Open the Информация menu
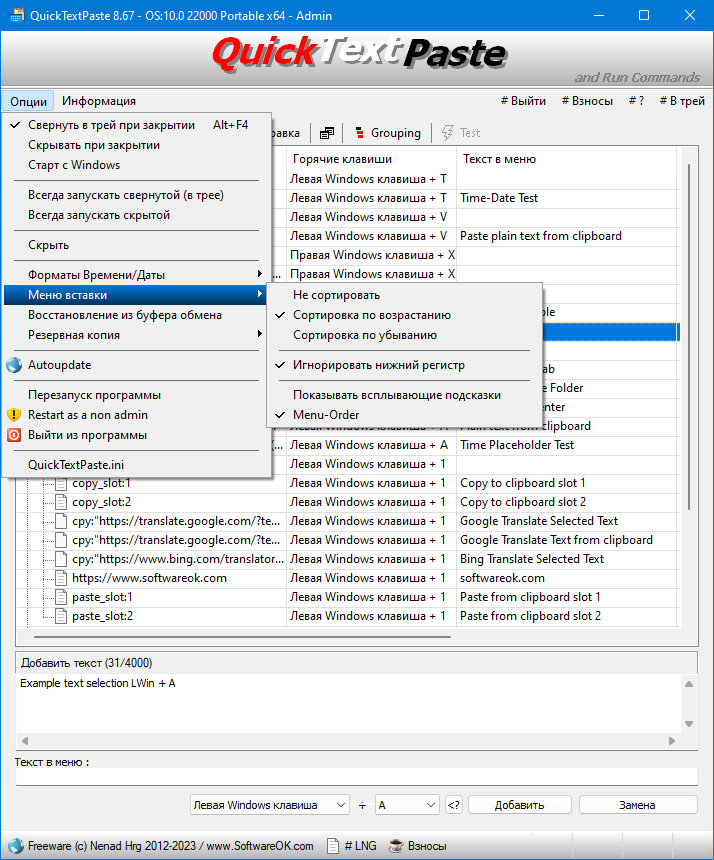The image size is (714, 860). (99, 101)
